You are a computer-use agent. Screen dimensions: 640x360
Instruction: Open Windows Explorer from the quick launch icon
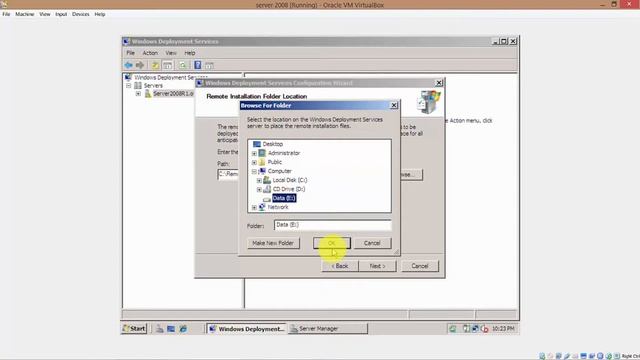(x=183, y=329)
